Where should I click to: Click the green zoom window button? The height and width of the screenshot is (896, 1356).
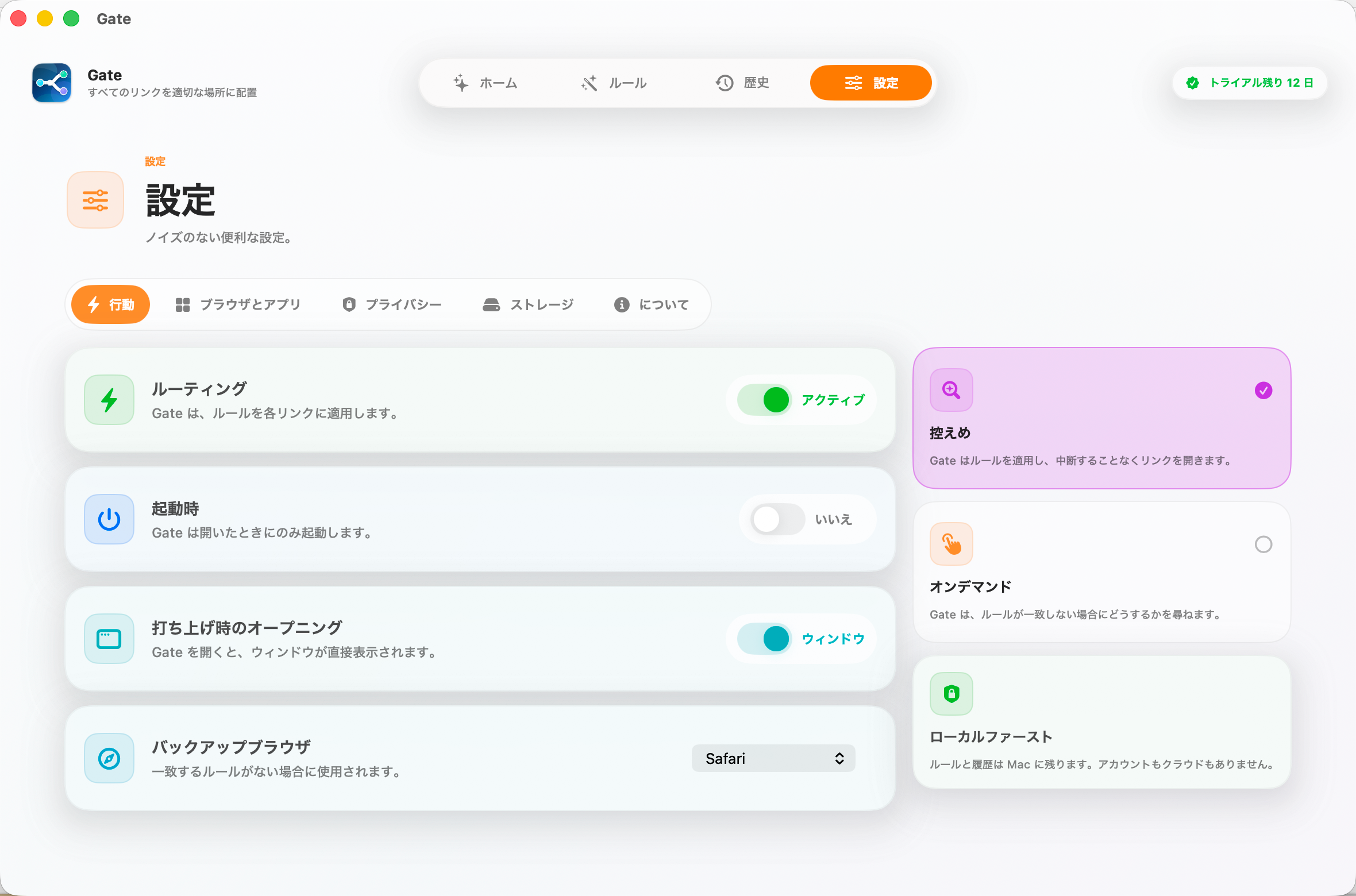71,18
